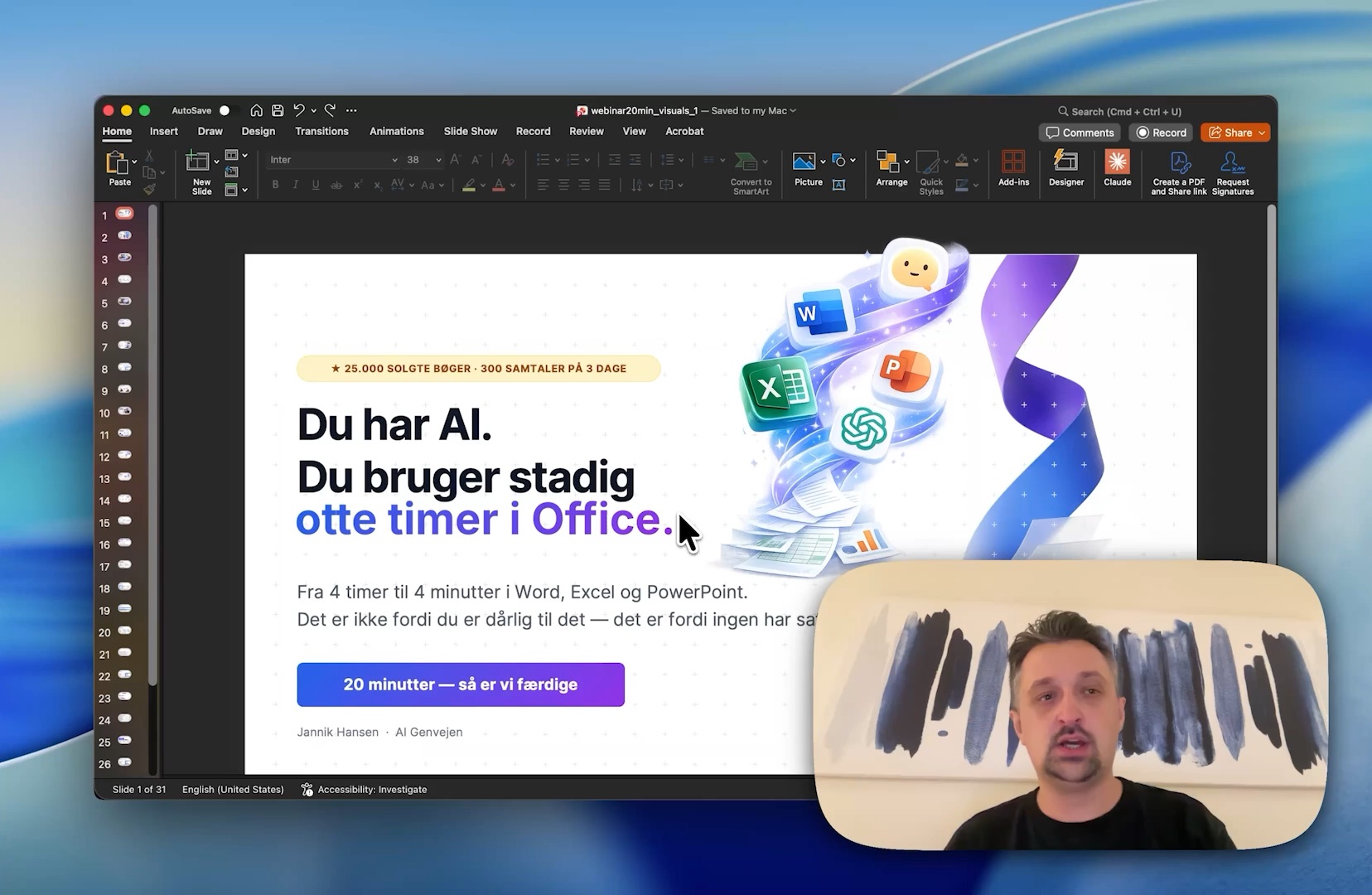This screenshot has width=1372, height=895.
Task: Toggle Superscript formatting
Action: (x=357, y=185)
